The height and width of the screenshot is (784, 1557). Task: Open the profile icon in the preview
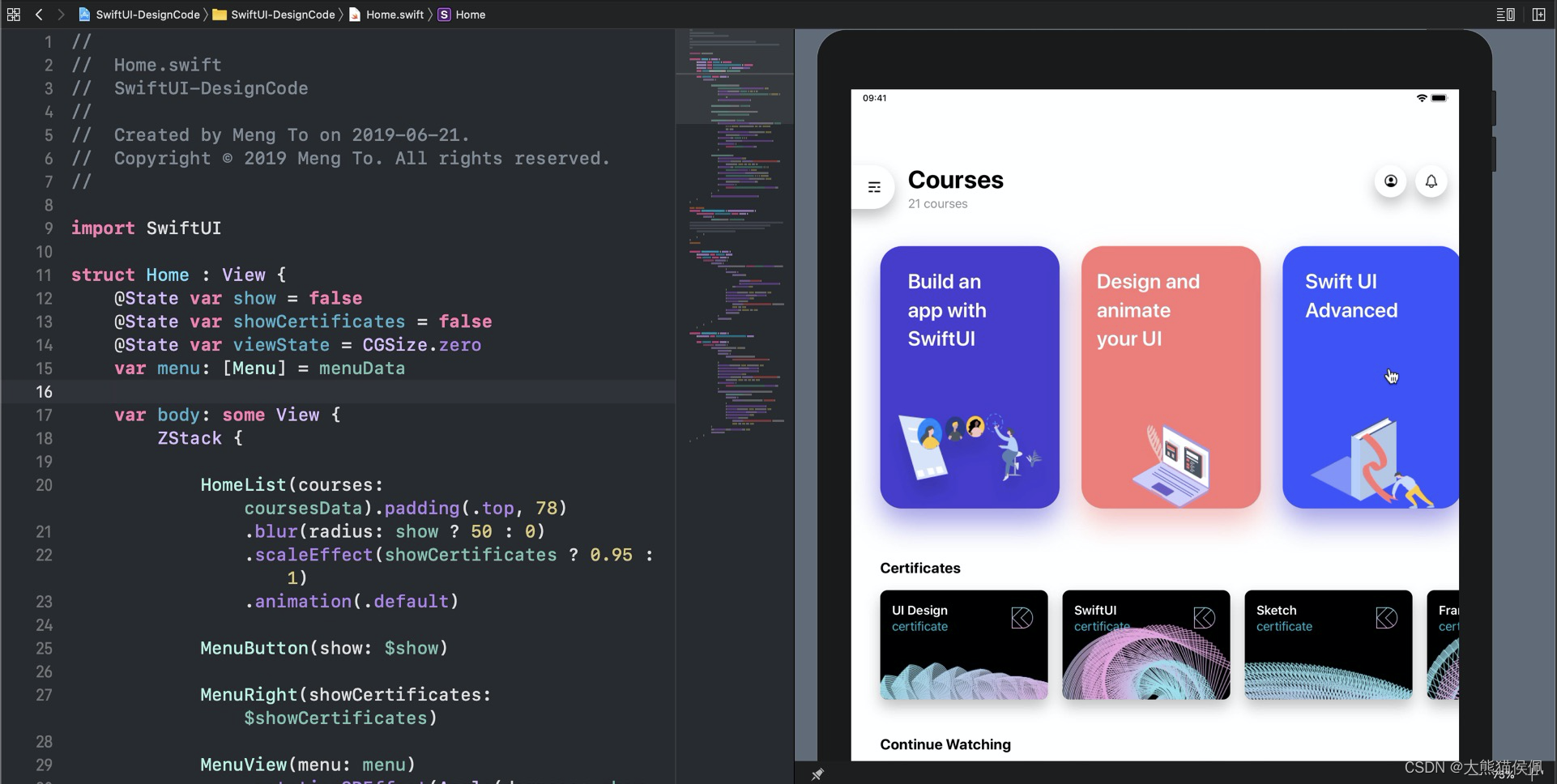tap(1390, 181)
